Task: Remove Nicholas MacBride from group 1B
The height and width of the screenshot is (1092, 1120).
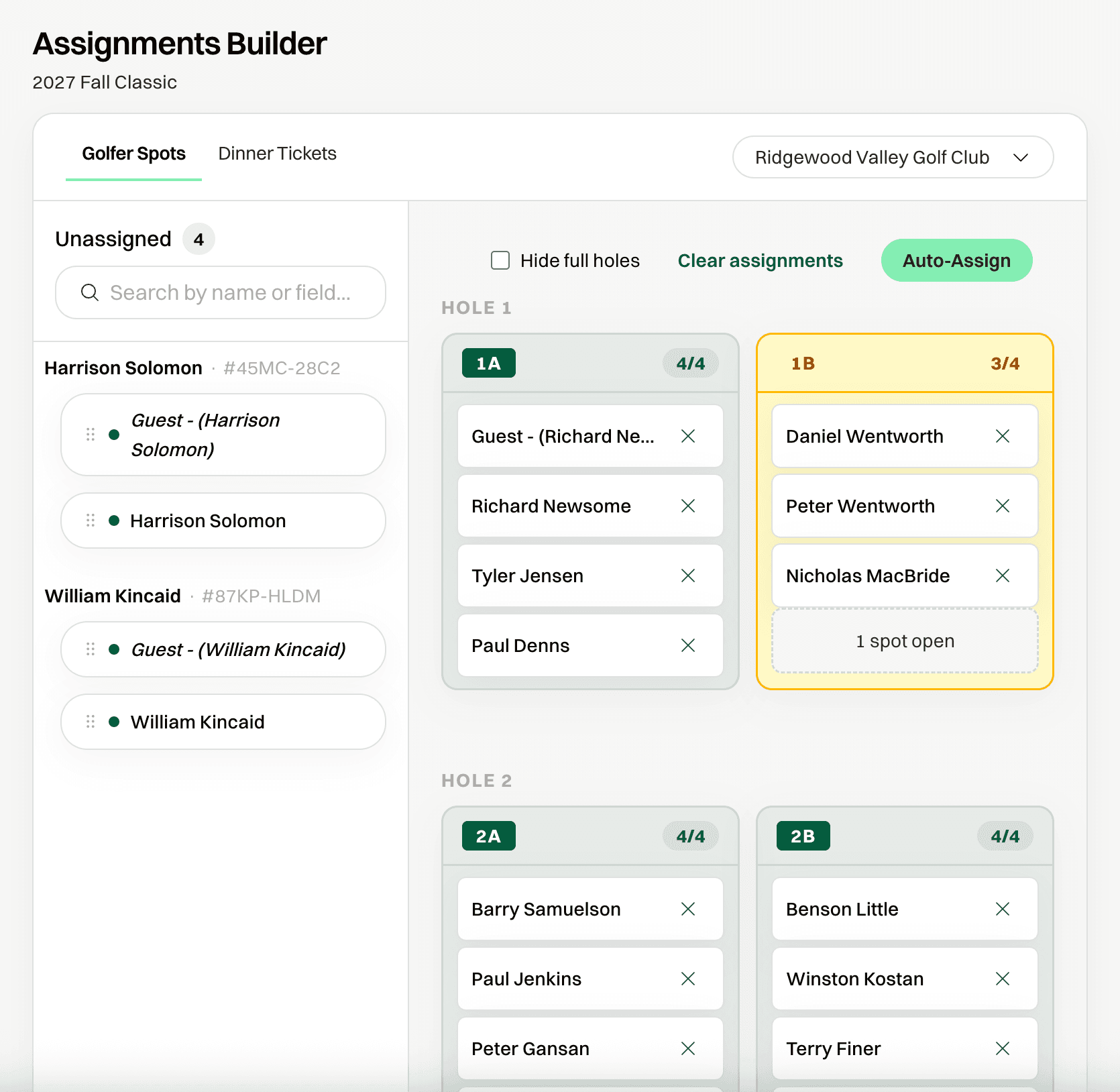Action: (x=1003, y=576)
